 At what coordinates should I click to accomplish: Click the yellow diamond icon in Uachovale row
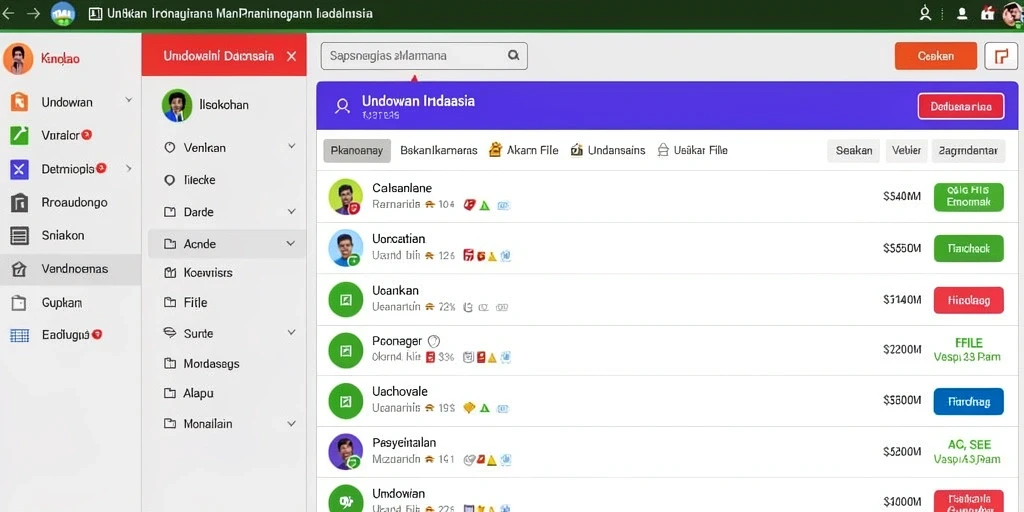pyautogui.click(x=469, y=408)
